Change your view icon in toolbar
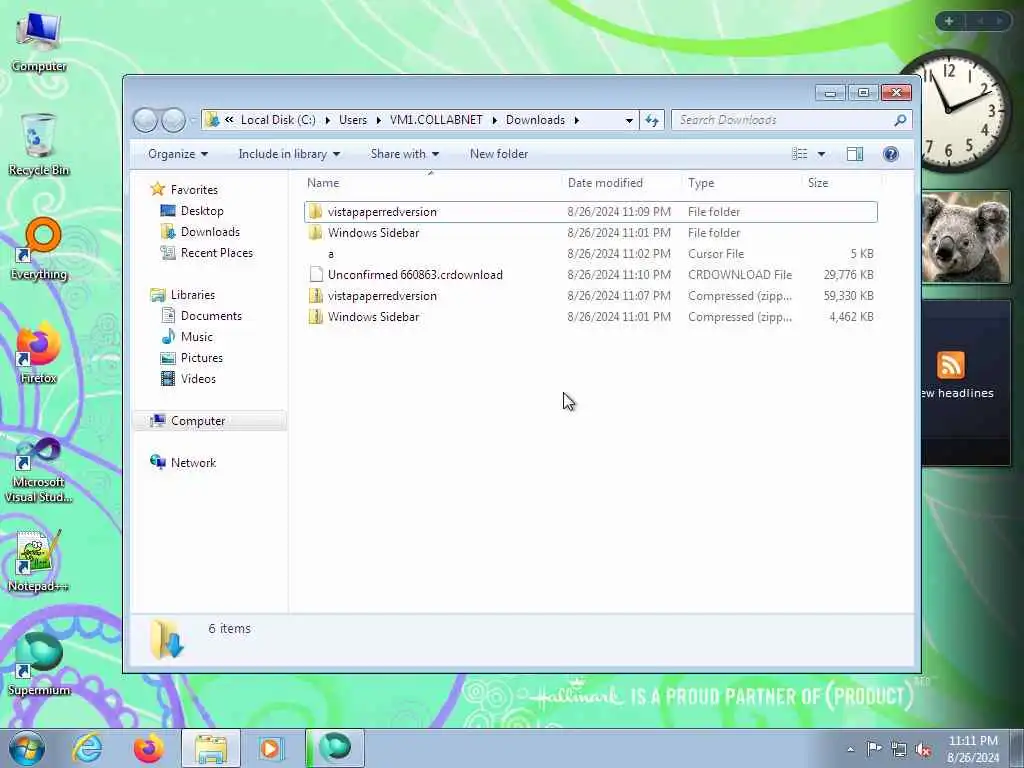1024x768 pixels. (x=799, y=154)
